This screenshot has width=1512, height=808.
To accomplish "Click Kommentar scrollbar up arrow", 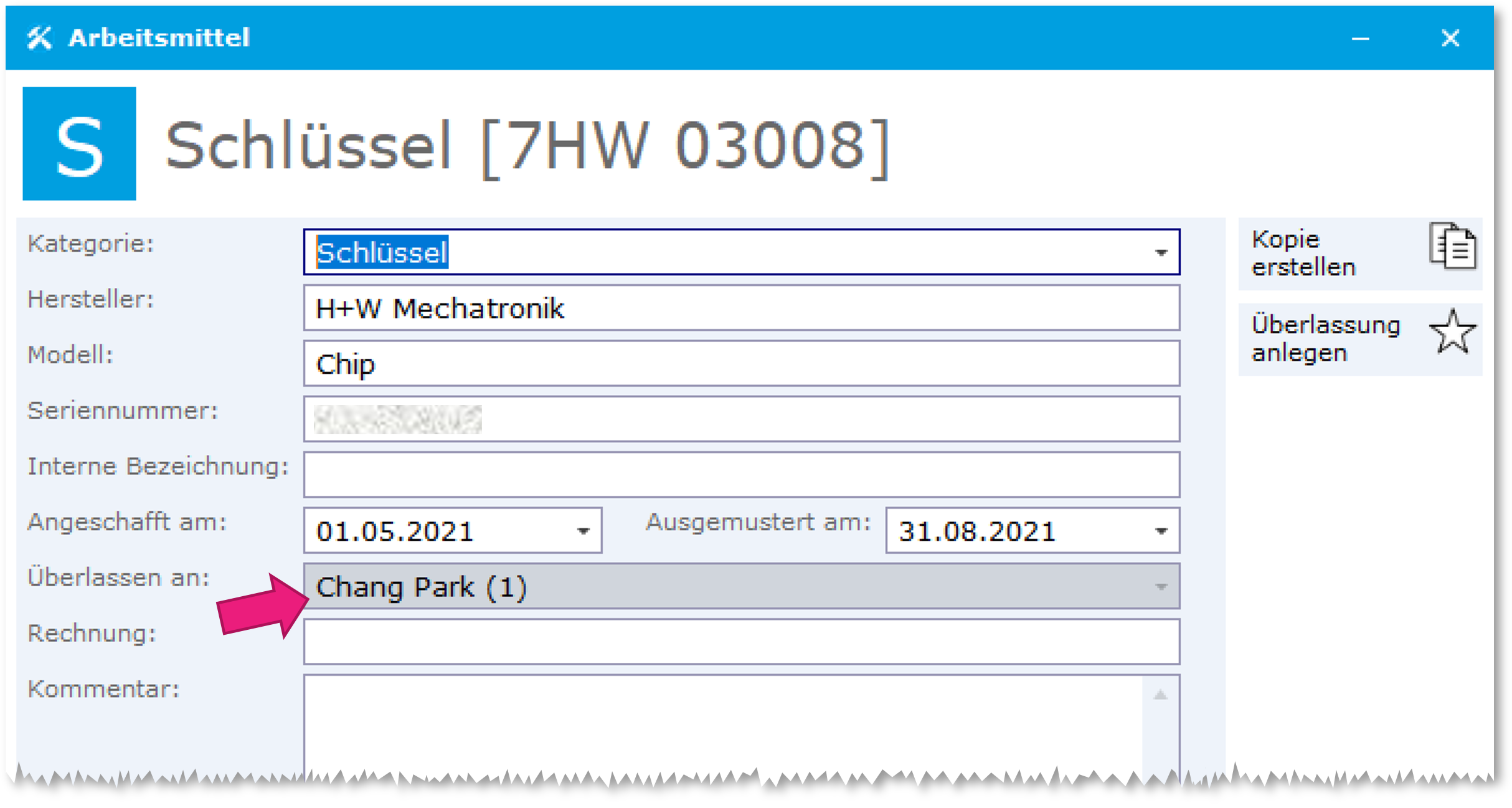I will pyautogui.click(x=1160, y=695).
